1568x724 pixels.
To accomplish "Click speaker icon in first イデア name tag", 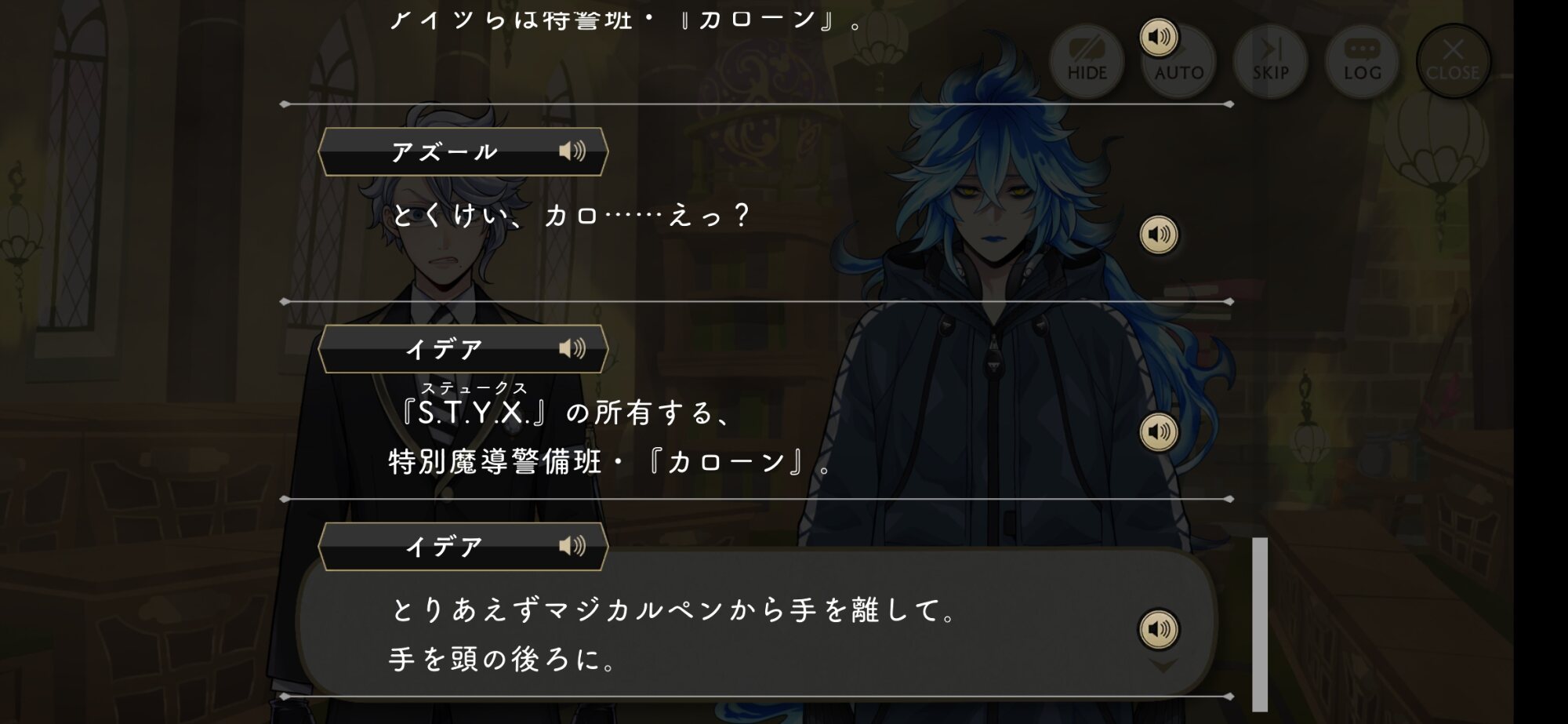I will (x=572, y=348).
